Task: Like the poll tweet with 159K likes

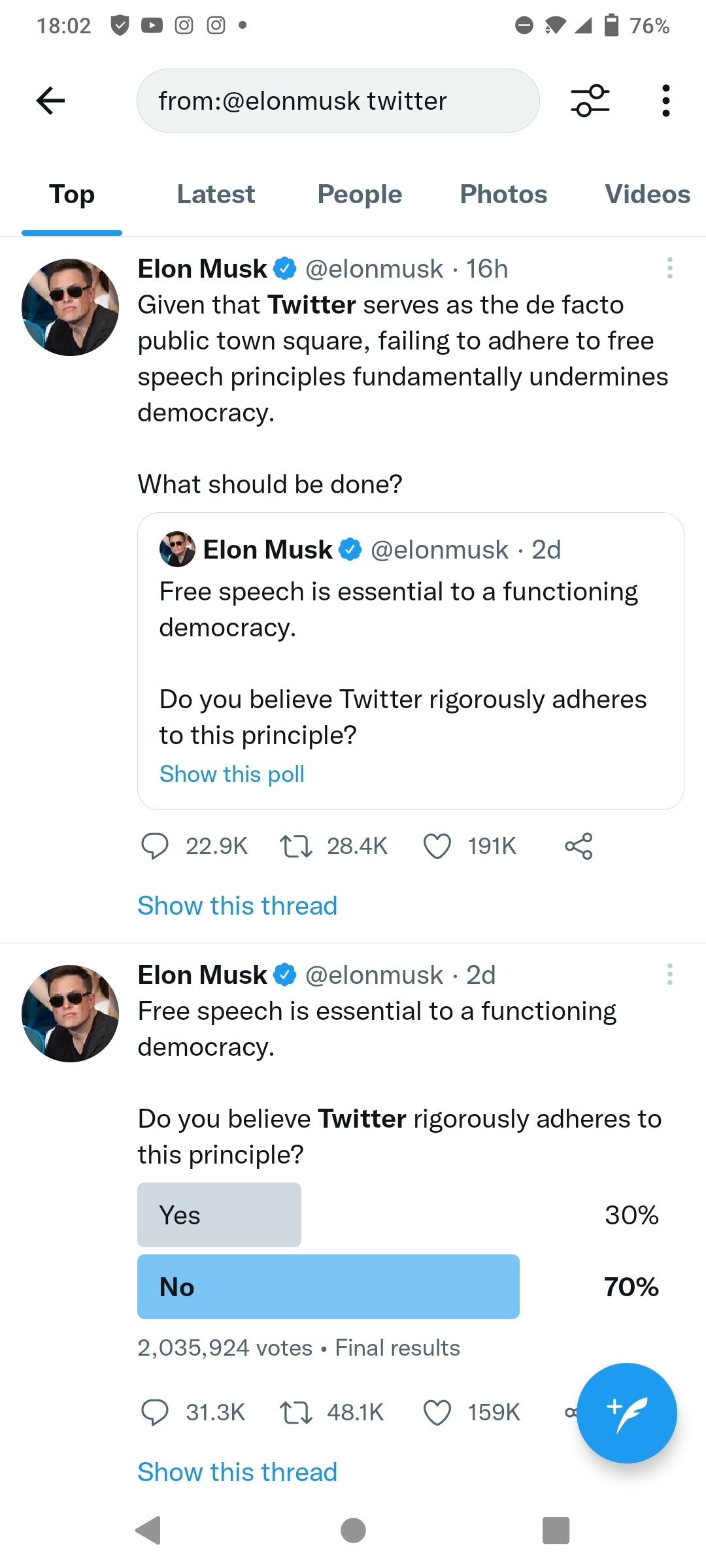Action: (437, 1413)
